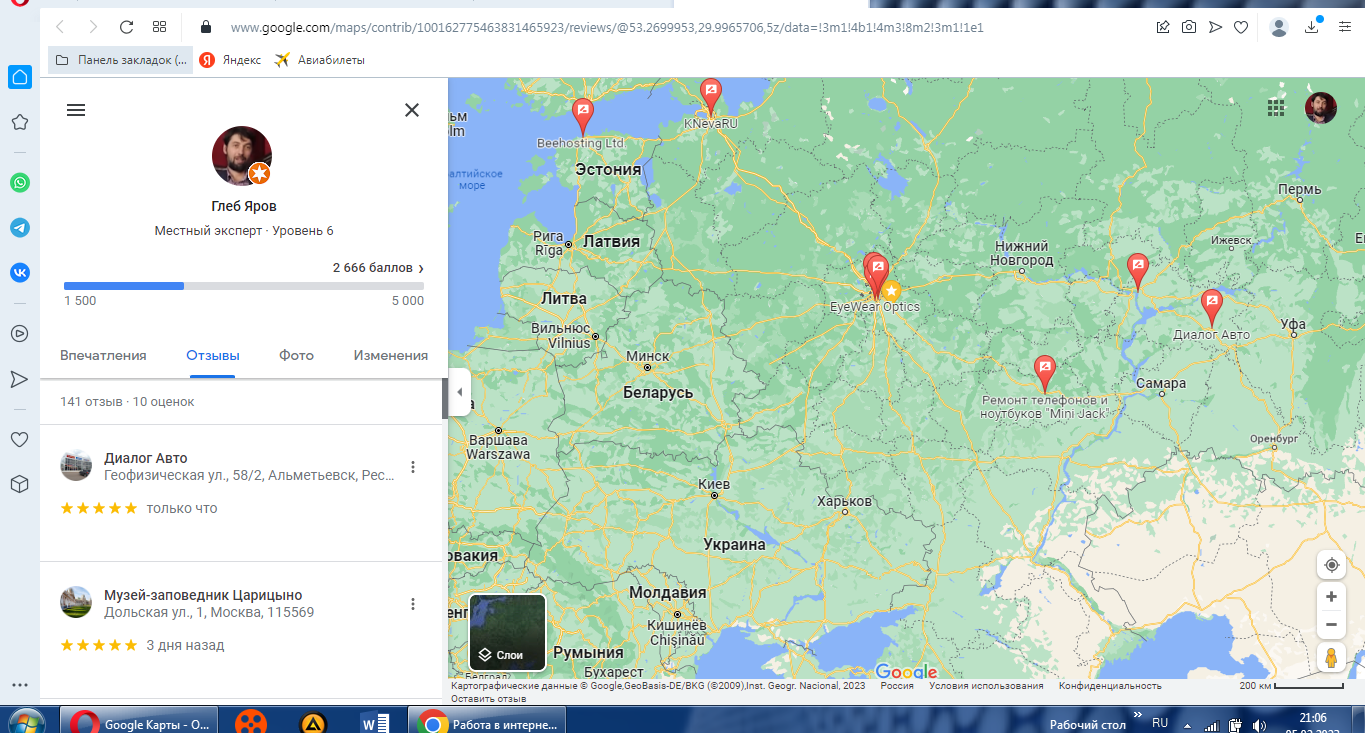Open the downloads panel
This screenshot has height=733, width=1365.
(x=1313, y=27)
